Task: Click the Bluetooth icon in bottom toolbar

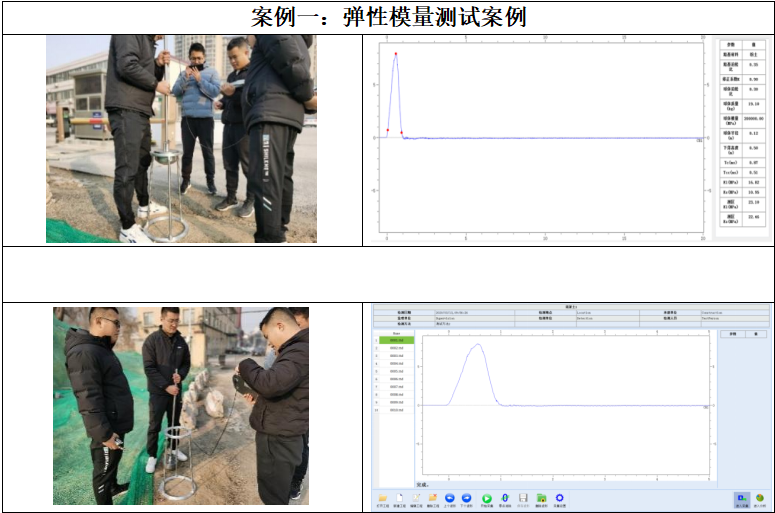Action: point(505,497)
